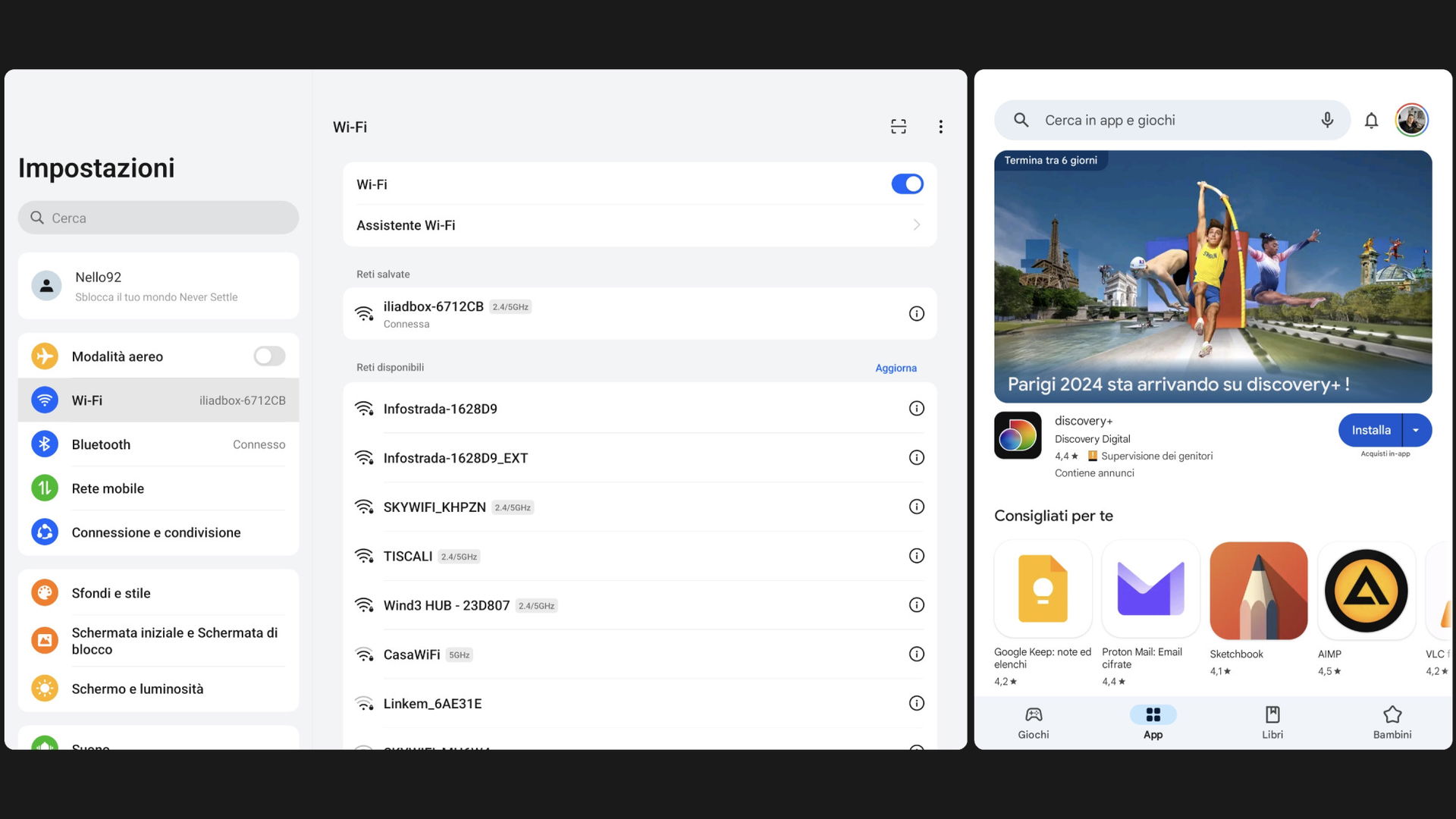Click Aggiorna to refresh networks
Image resolution: width=1456 pixels, height=819 pixels.
(896, 368)
